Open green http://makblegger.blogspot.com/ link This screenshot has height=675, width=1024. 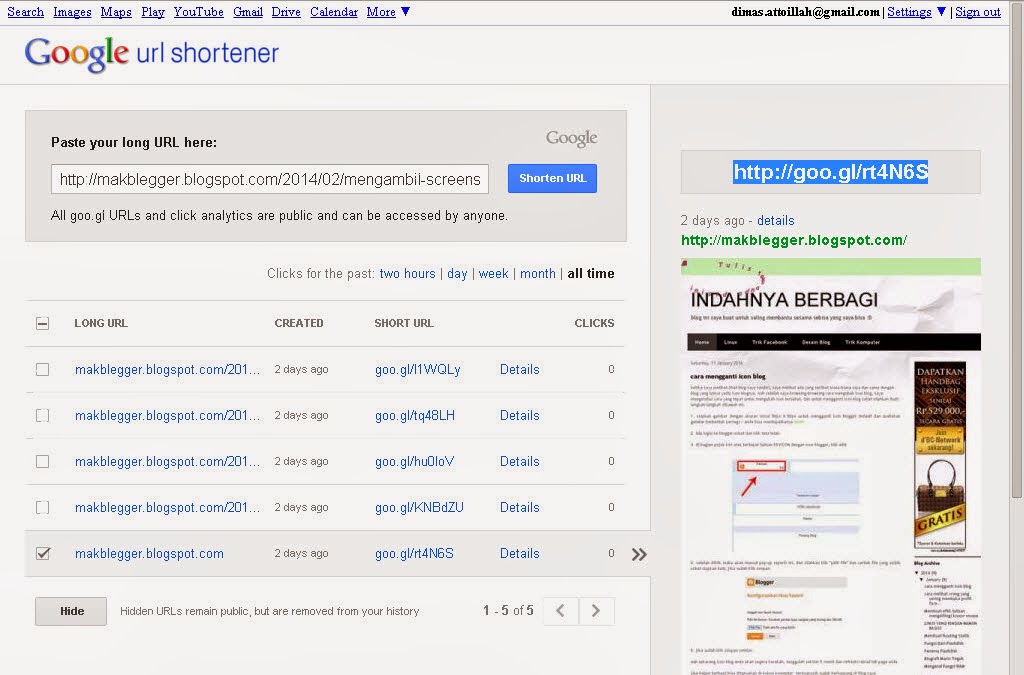click(x=794, y=240)
